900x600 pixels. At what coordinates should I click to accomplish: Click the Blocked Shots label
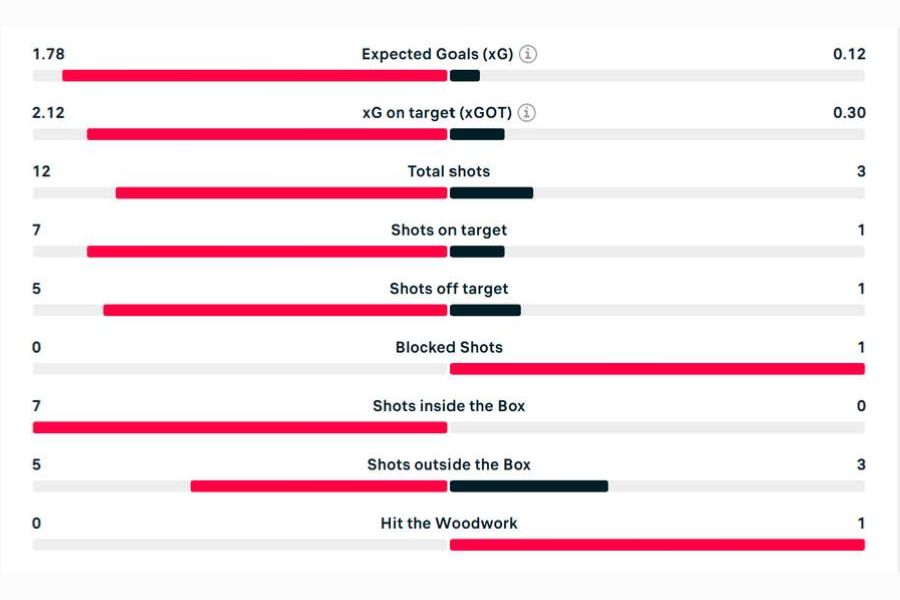click(449, 347)
